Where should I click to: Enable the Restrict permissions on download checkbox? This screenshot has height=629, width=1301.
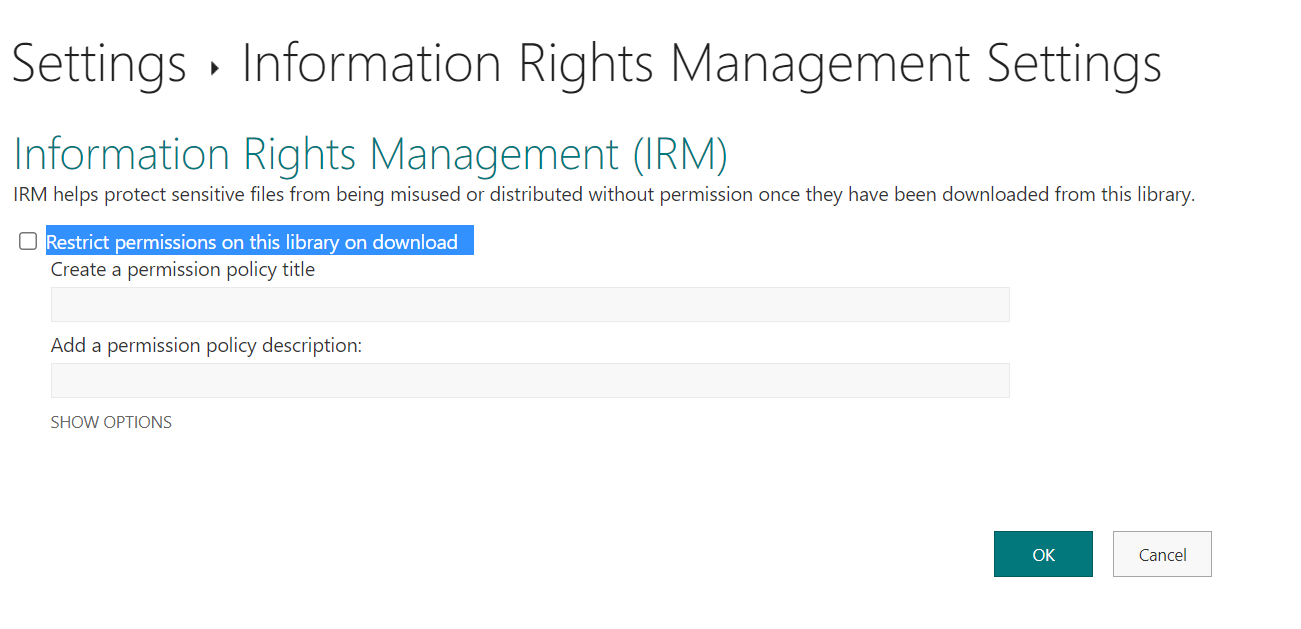(x=28, y=241)
